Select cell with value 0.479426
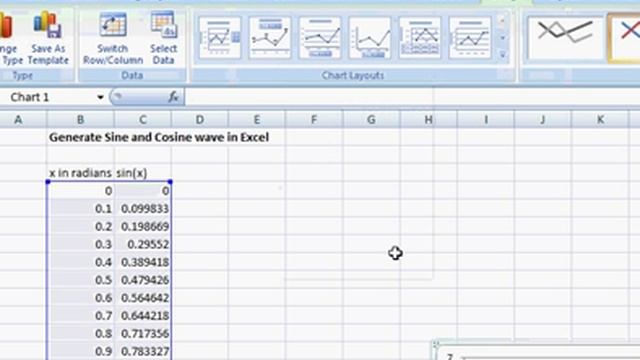The image size is (640, 360). click(x=142, y=280)
